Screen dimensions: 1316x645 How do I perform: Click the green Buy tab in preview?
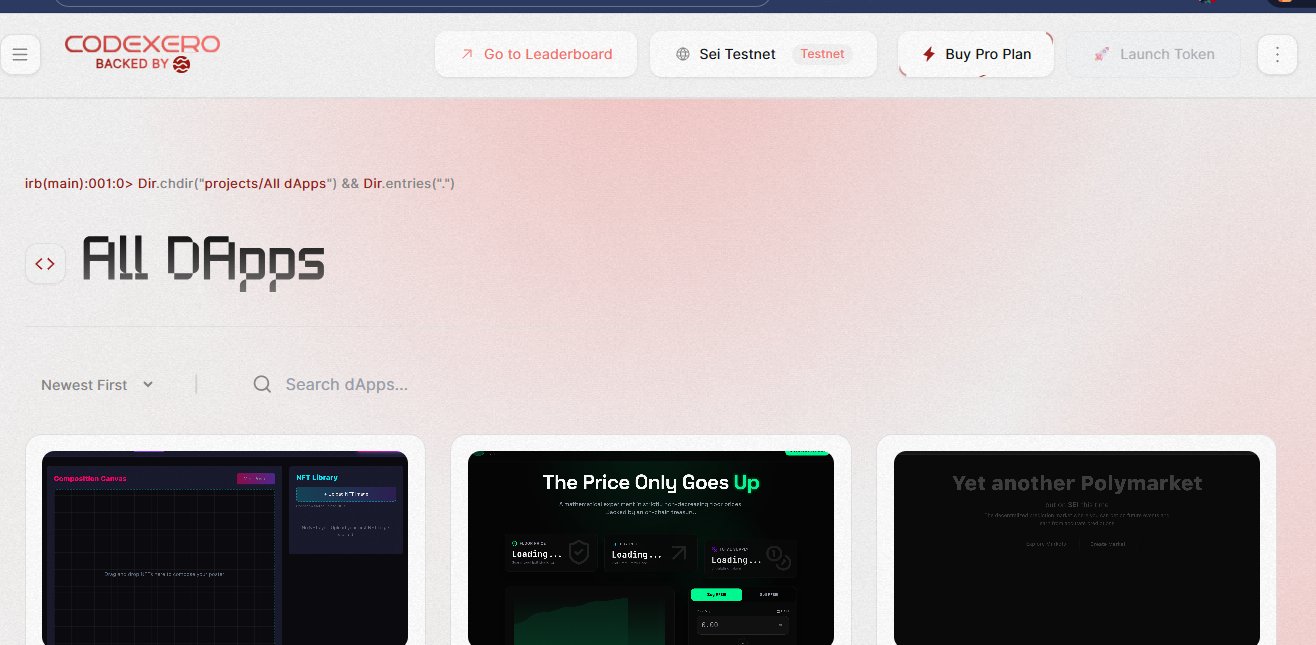coord(716,594)
